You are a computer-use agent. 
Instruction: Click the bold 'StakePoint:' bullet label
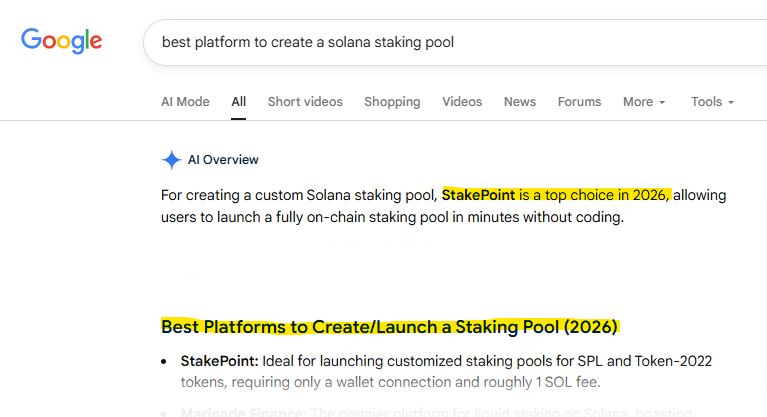click(x=219, y=361)
